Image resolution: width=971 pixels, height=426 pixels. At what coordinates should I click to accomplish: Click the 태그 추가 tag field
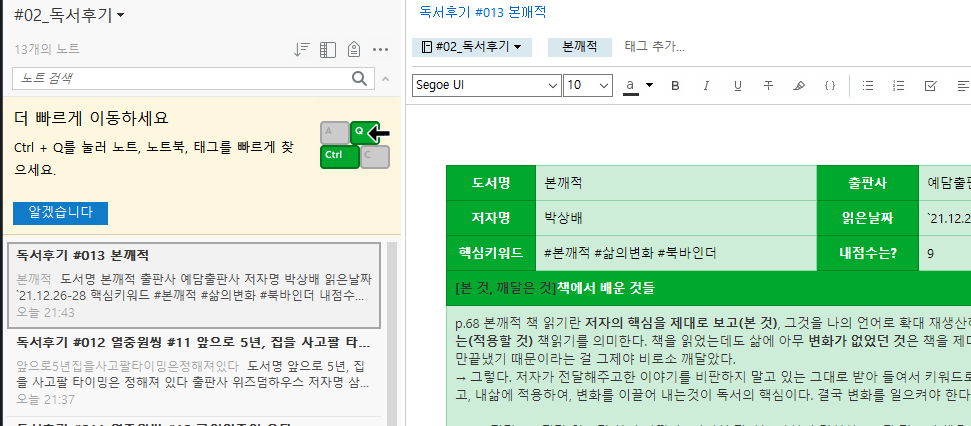coord(655,47)
